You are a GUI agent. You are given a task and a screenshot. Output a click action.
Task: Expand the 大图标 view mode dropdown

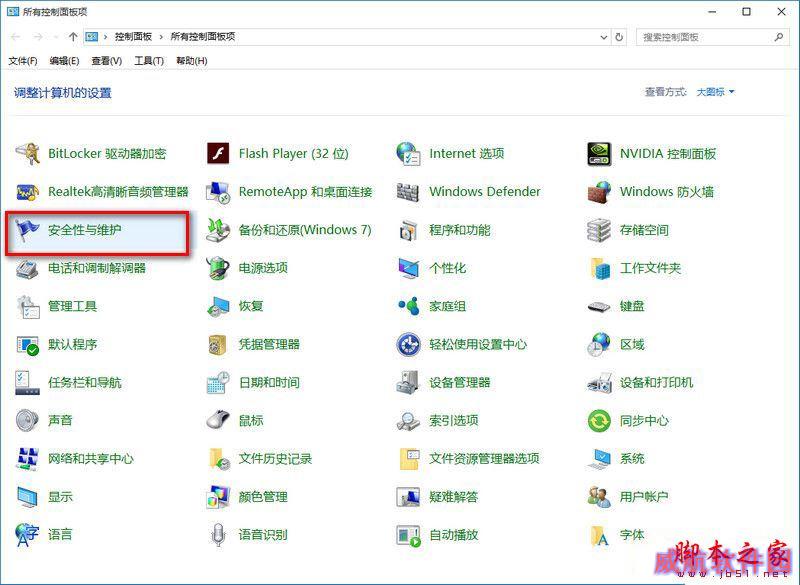point(716,92)
